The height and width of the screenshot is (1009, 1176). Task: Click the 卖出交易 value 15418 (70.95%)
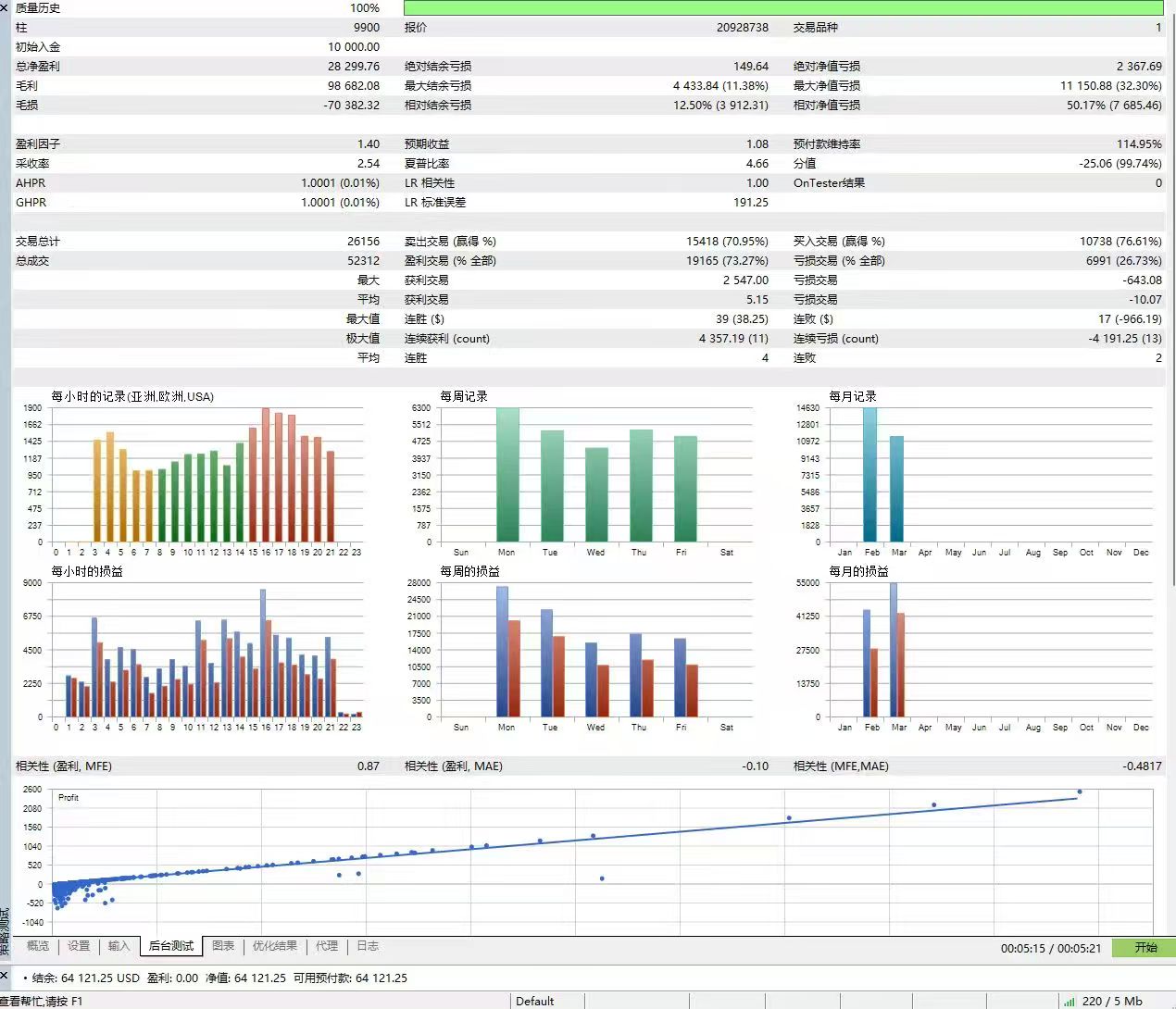point(727,242)
